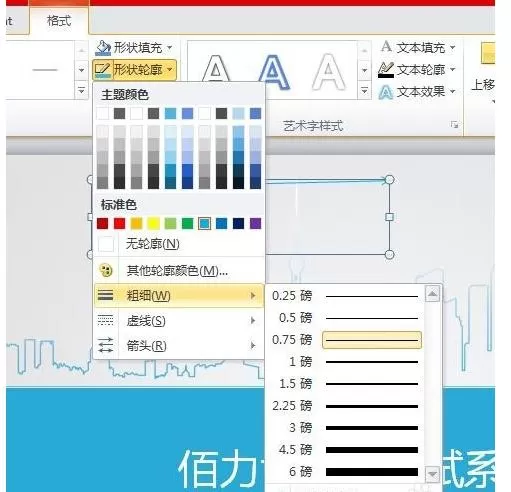
Task: Pick the dark red standard color
Action: click(x=102, y=223)
